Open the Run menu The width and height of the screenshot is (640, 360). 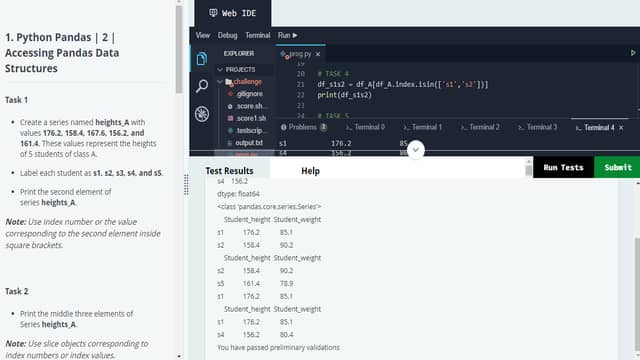tap(287, 36)
